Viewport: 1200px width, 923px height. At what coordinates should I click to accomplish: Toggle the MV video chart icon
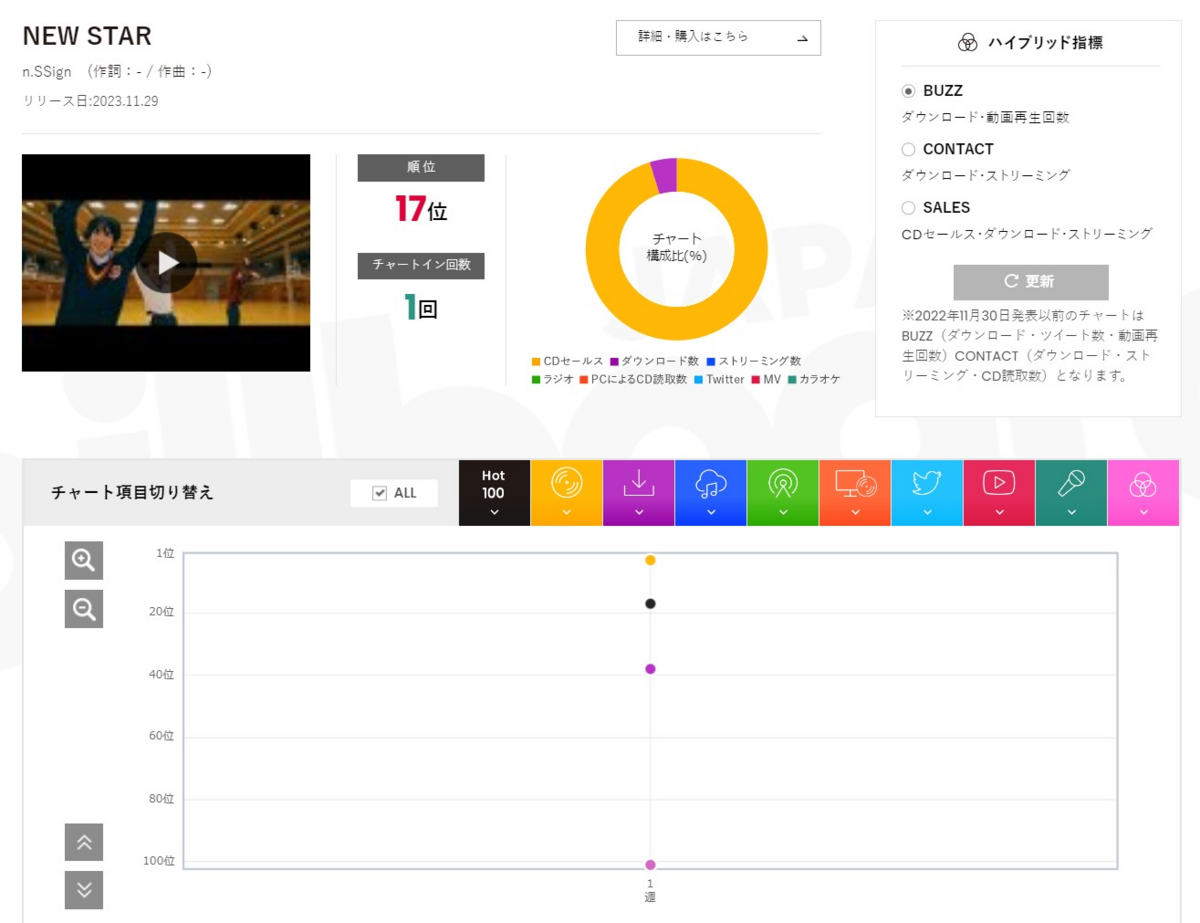[x=999, y=493]
